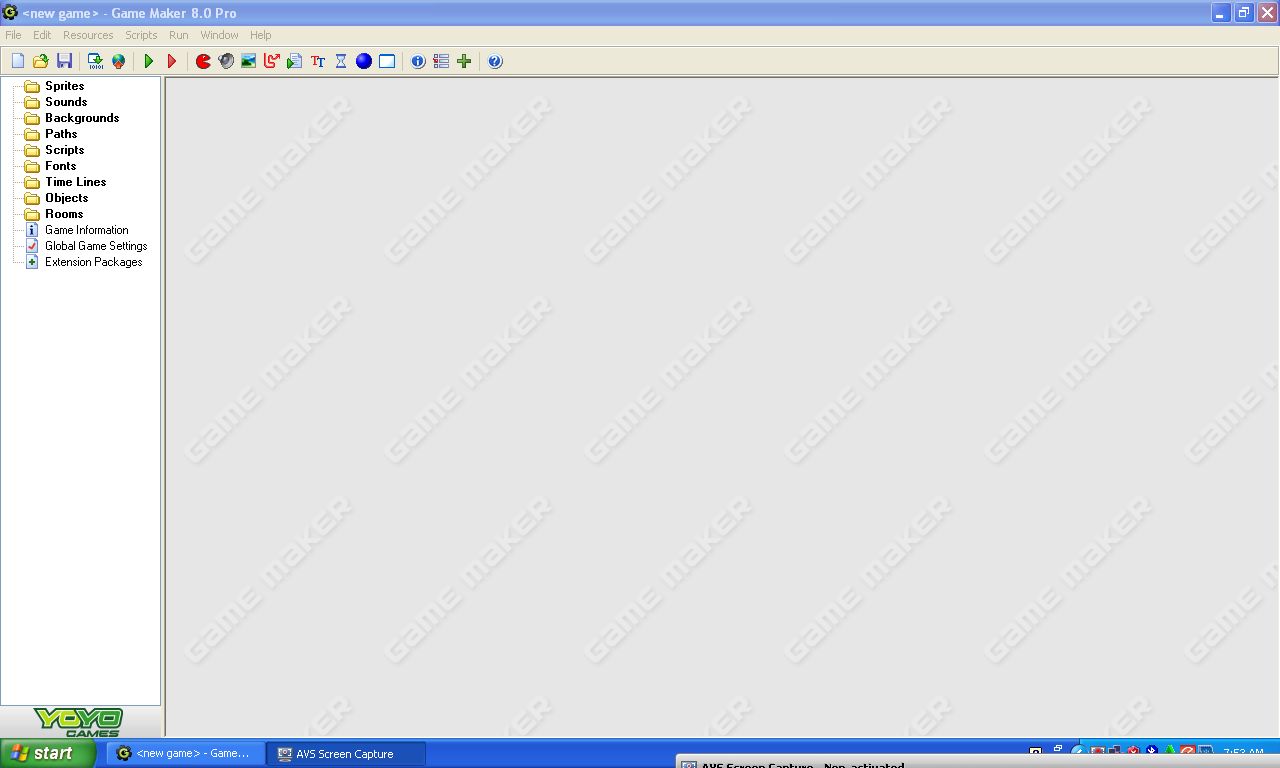Open the Resources menu
Screen dimensions: 1280x768
88,34
